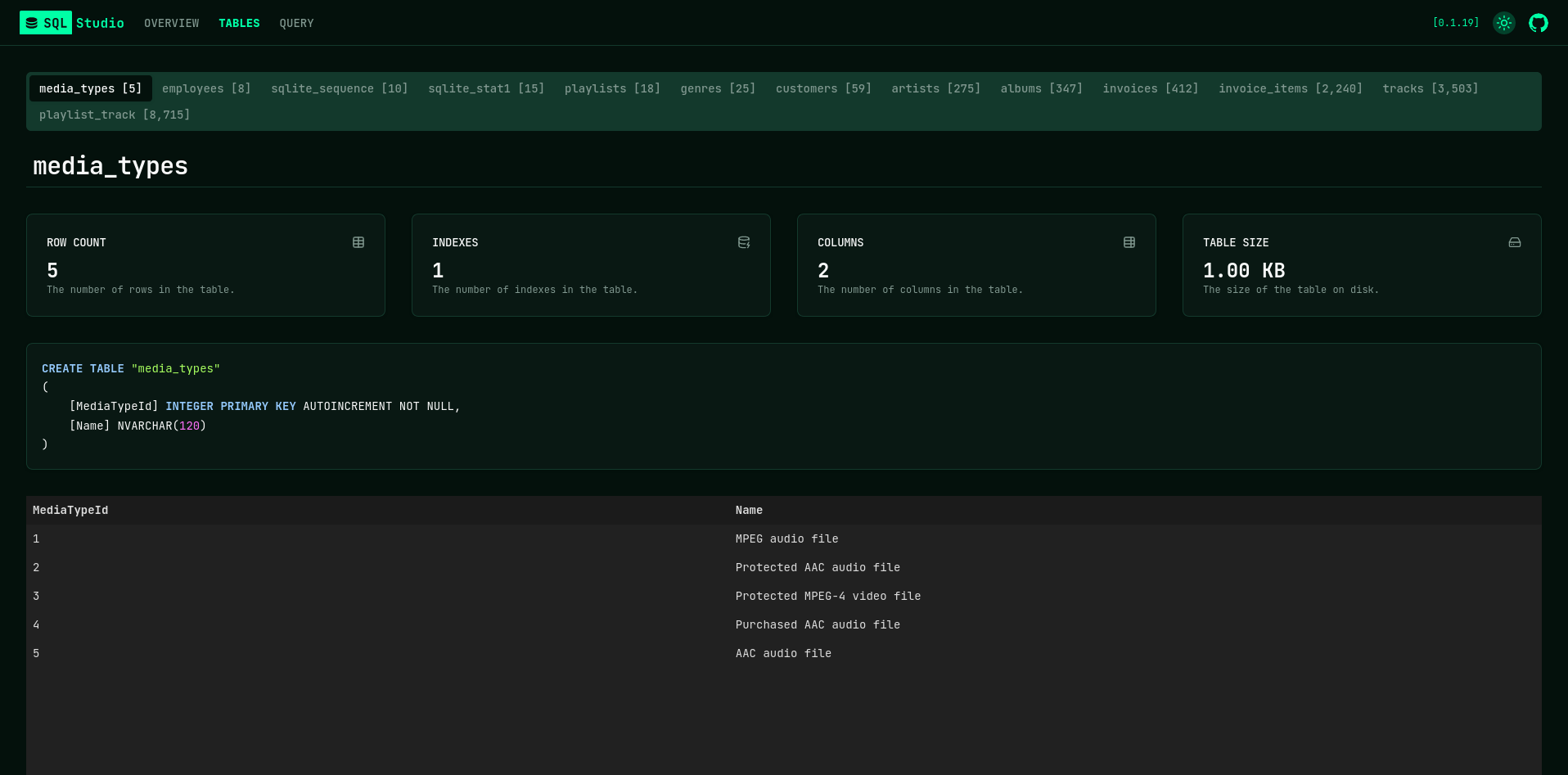Click the COLUMNS card label
The width and height of the screenshot is (1568, 775).
point(840,242)
